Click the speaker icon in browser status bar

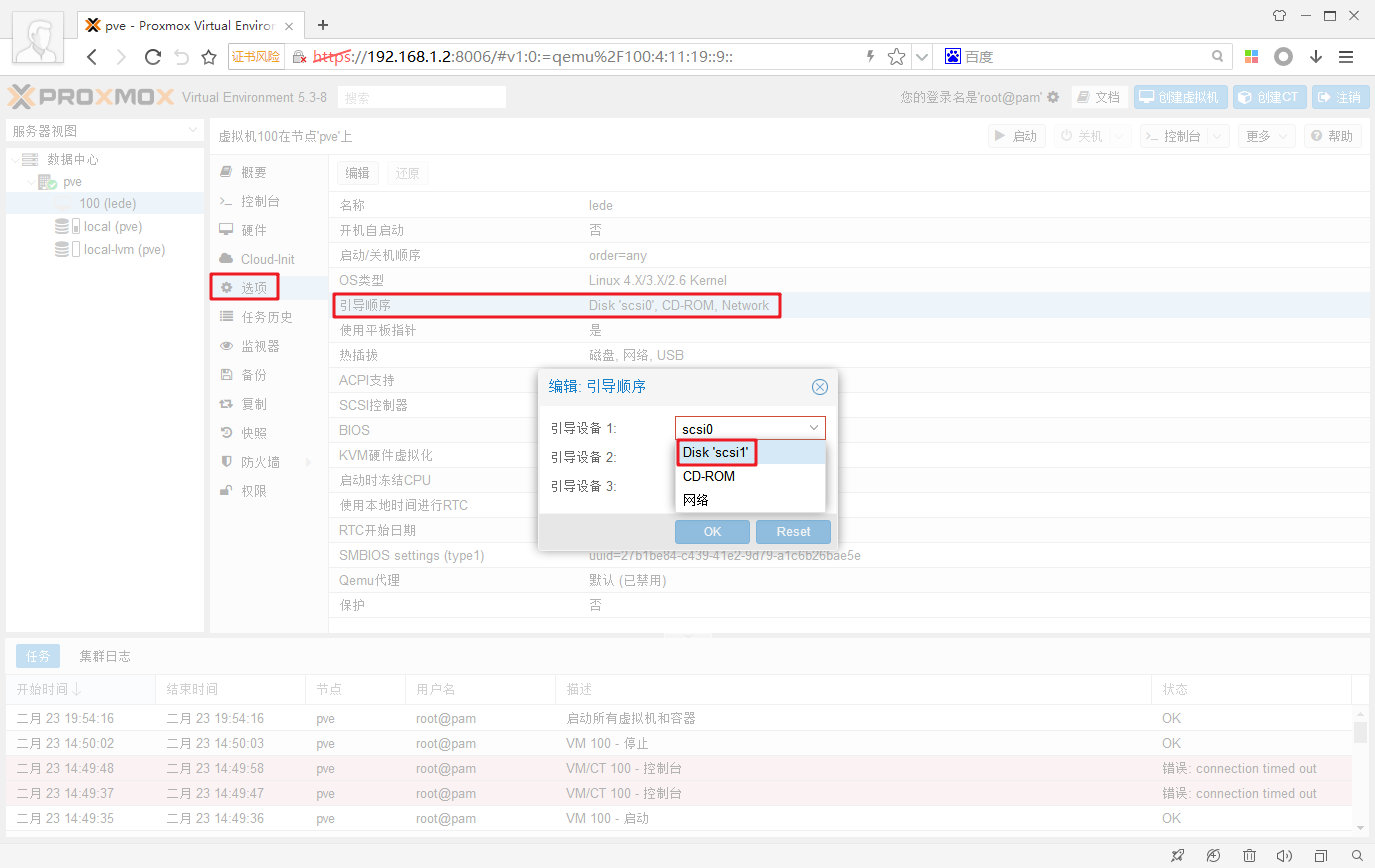tap(1285, 856)
